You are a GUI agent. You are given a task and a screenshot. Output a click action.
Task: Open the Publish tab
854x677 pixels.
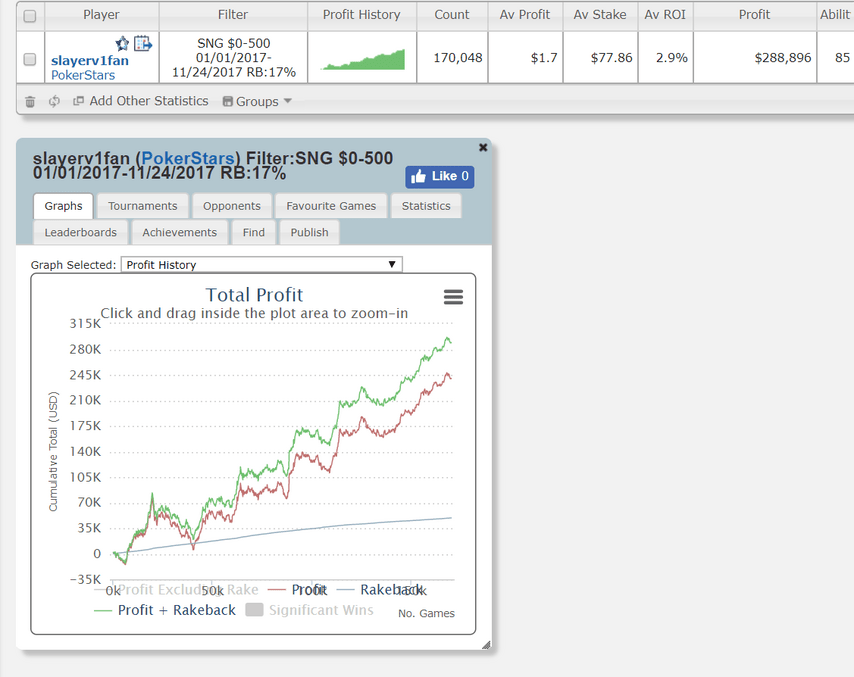(309, 232)
